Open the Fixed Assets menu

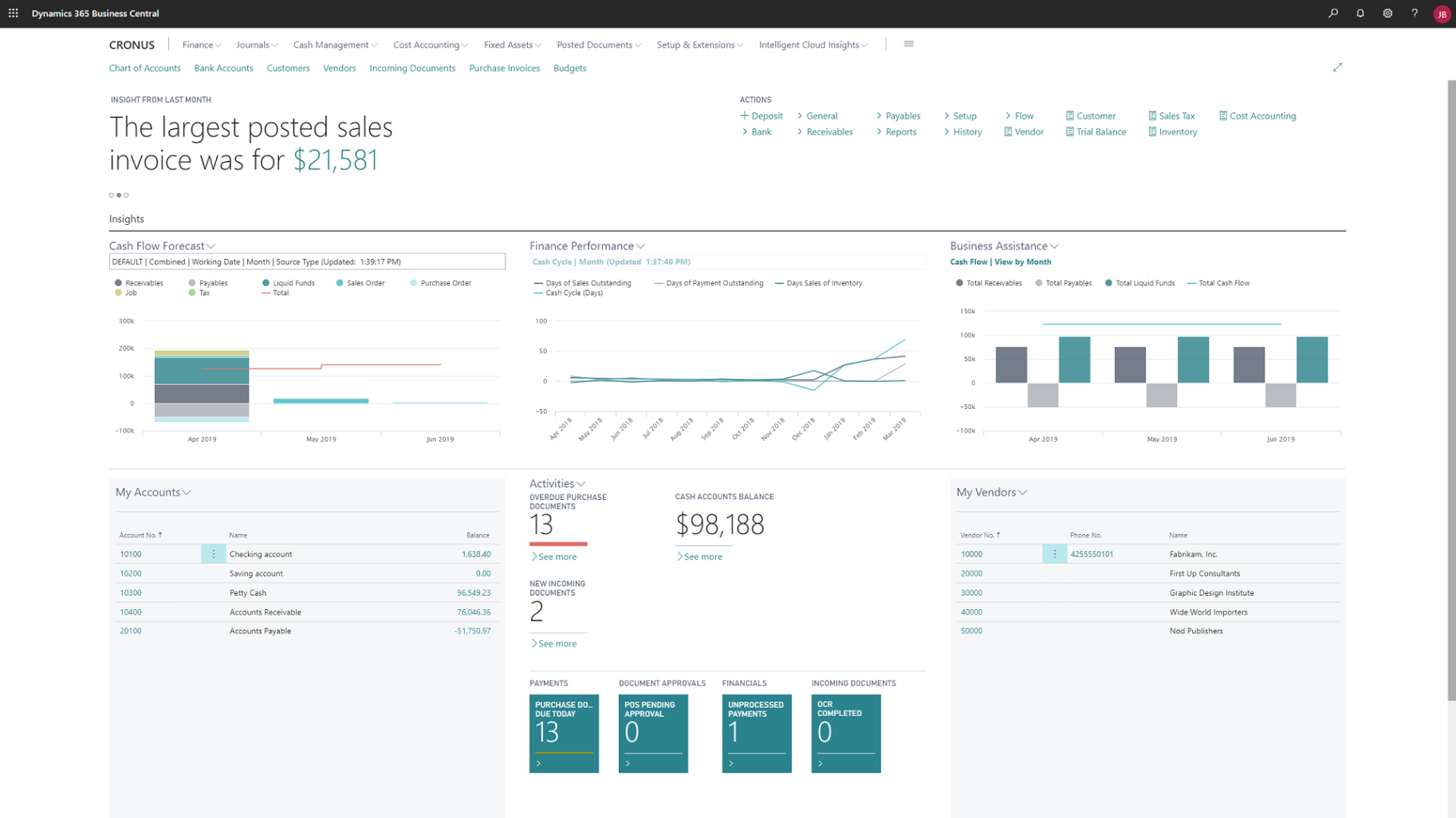[513, 45]
